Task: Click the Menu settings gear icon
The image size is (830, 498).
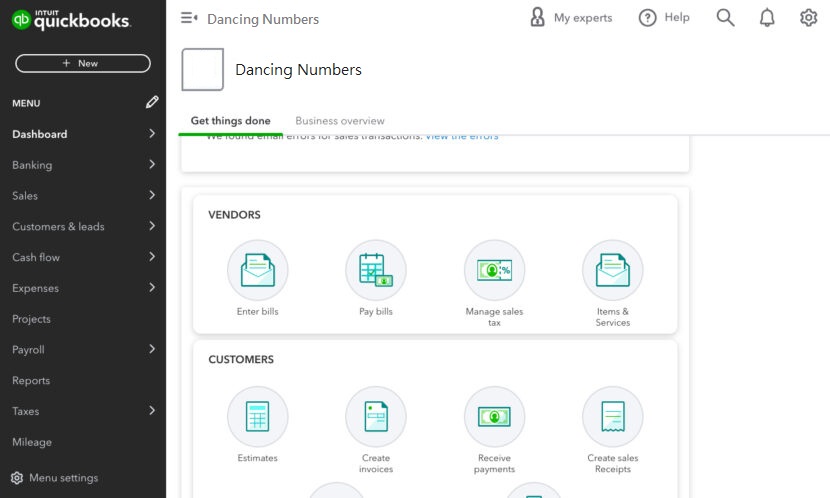Action: tap(17, 478)
